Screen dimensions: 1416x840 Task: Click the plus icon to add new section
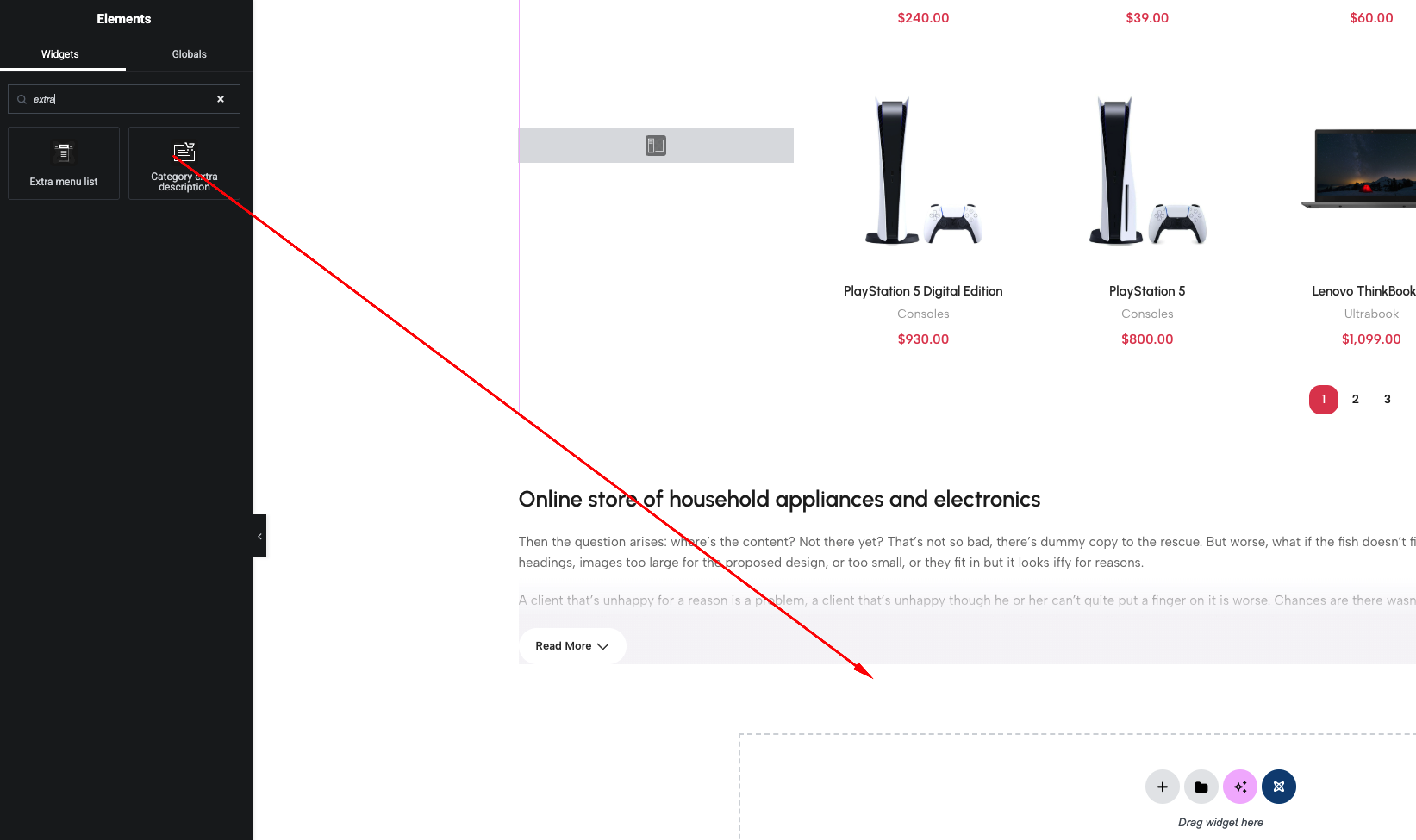[1163, 787]
